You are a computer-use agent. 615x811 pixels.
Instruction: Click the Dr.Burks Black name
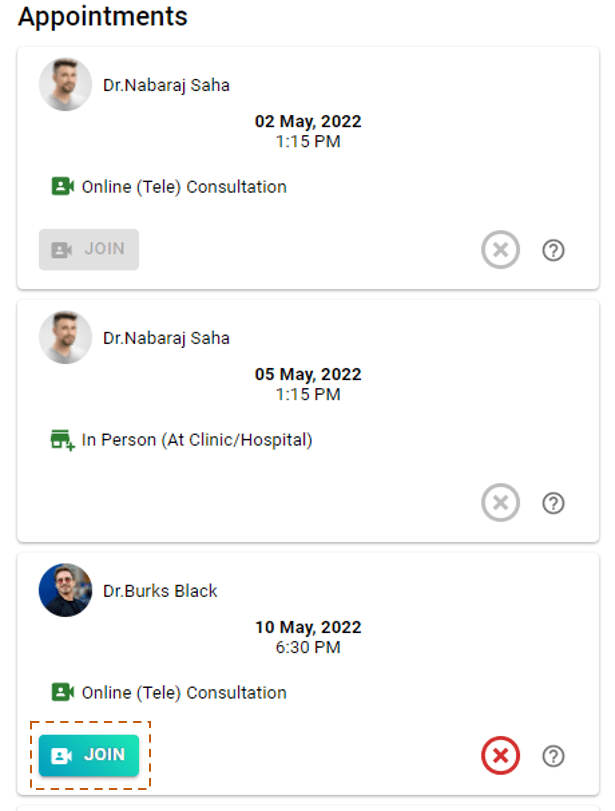(160, 591)
